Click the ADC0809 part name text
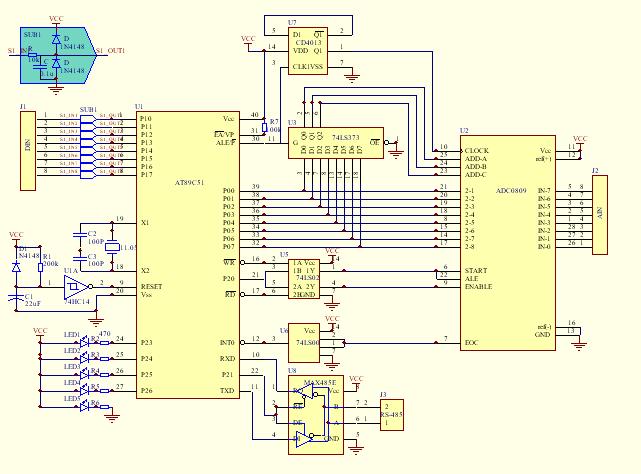Viewport: 641px width, 474px height. pyautogui.click(x=511, y=191)
